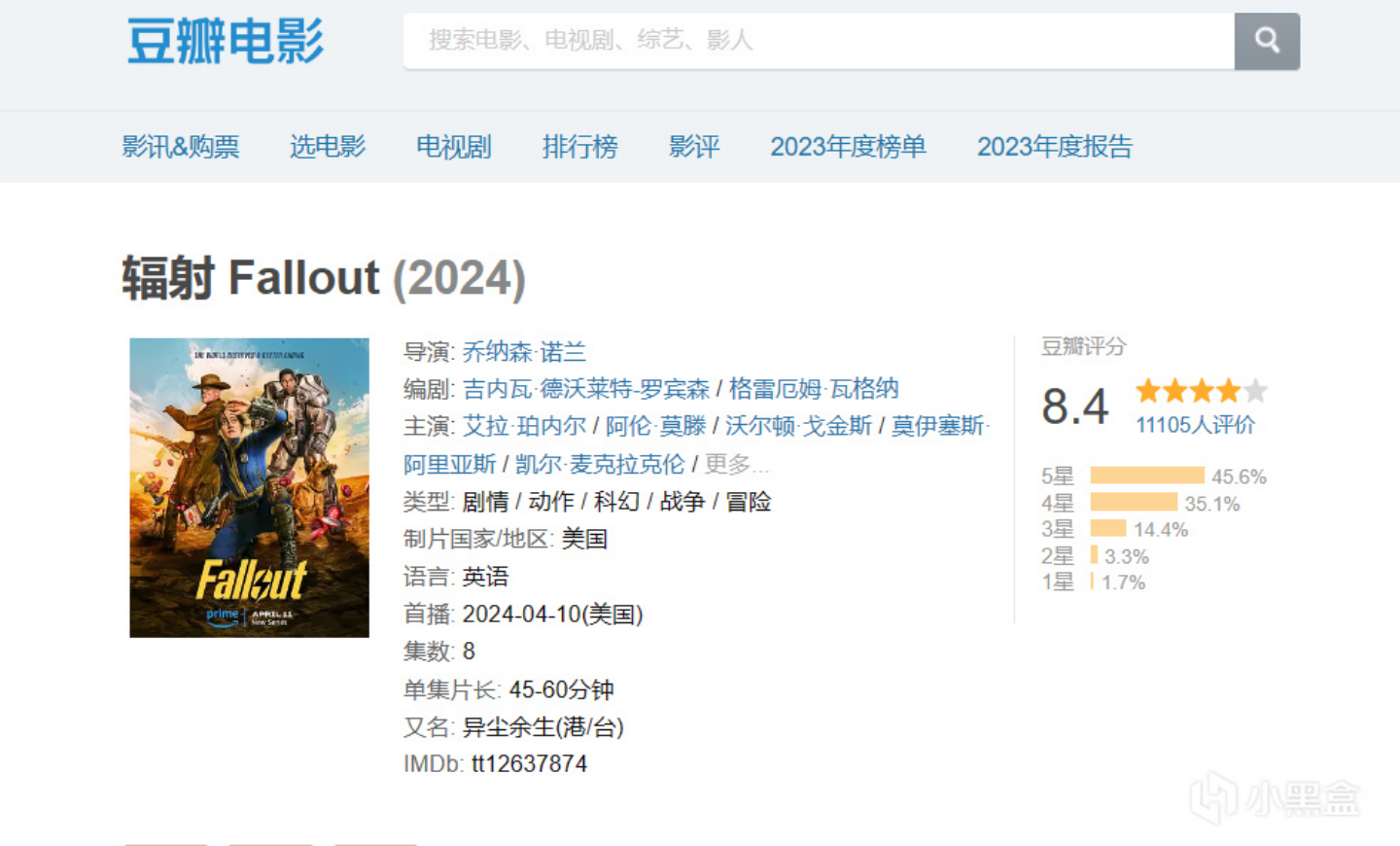Click the title 辐射 Fallout (2024)
1400x846 pixels.
[324, 278]
